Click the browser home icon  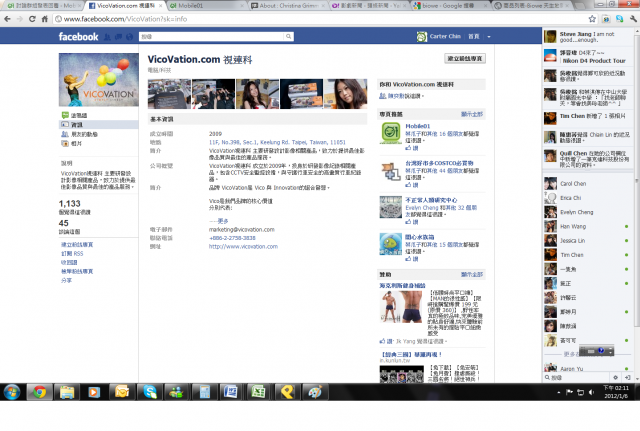pos(44,19)
